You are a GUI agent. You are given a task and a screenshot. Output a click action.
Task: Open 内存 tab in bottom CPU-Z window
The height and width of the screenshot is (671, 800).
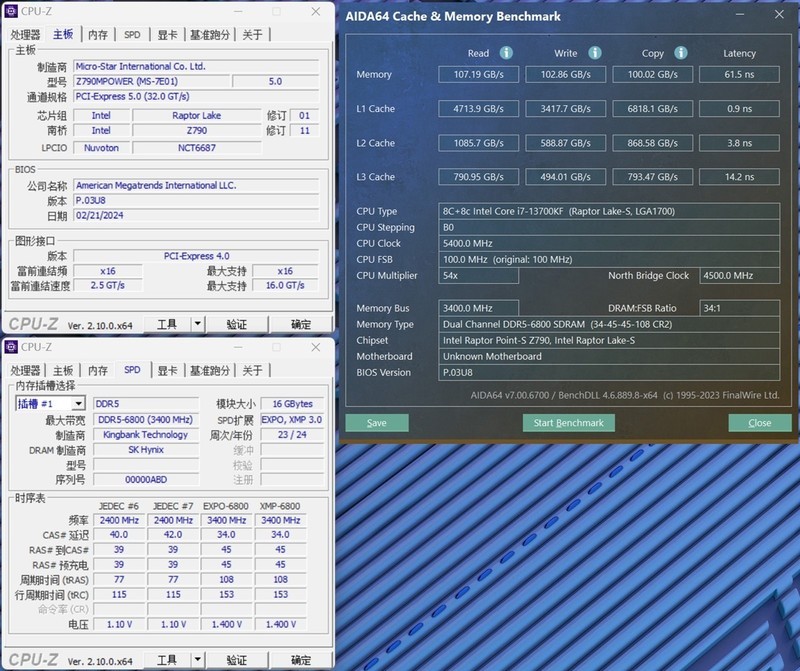click(97, 371)
